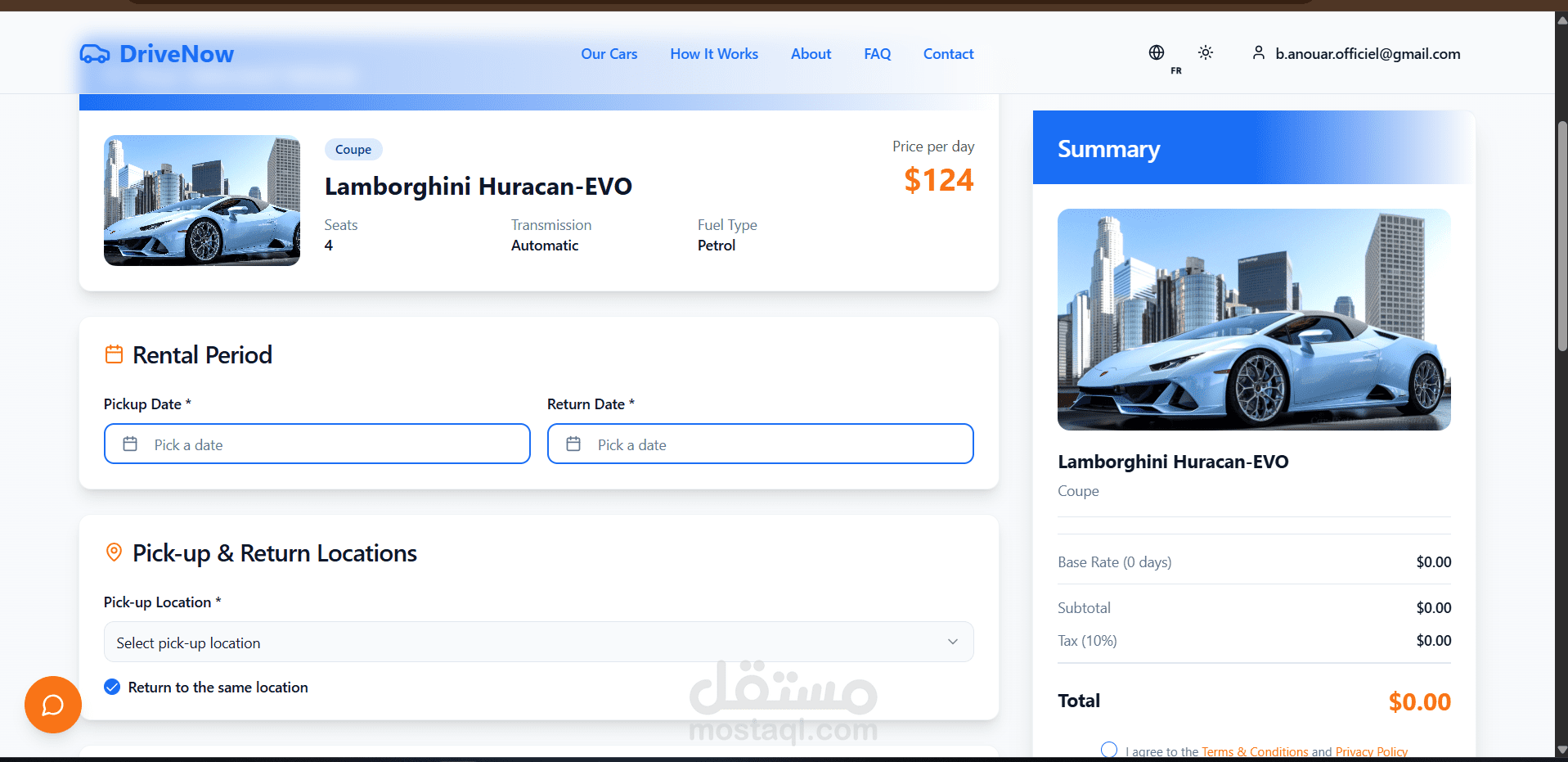The image size is (1568, 762).
Task: Click the FR language label
Action: coord(1175,71)
